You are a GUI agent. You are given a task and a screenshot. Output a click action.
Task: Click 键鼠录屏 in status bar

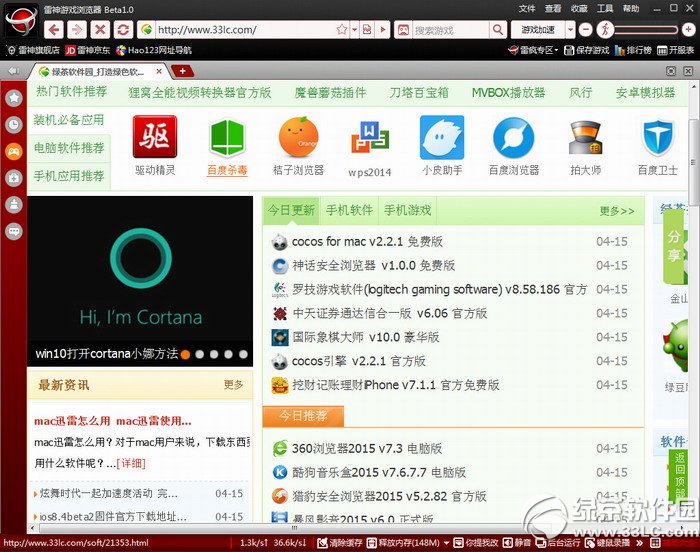[x=608, y=543]
